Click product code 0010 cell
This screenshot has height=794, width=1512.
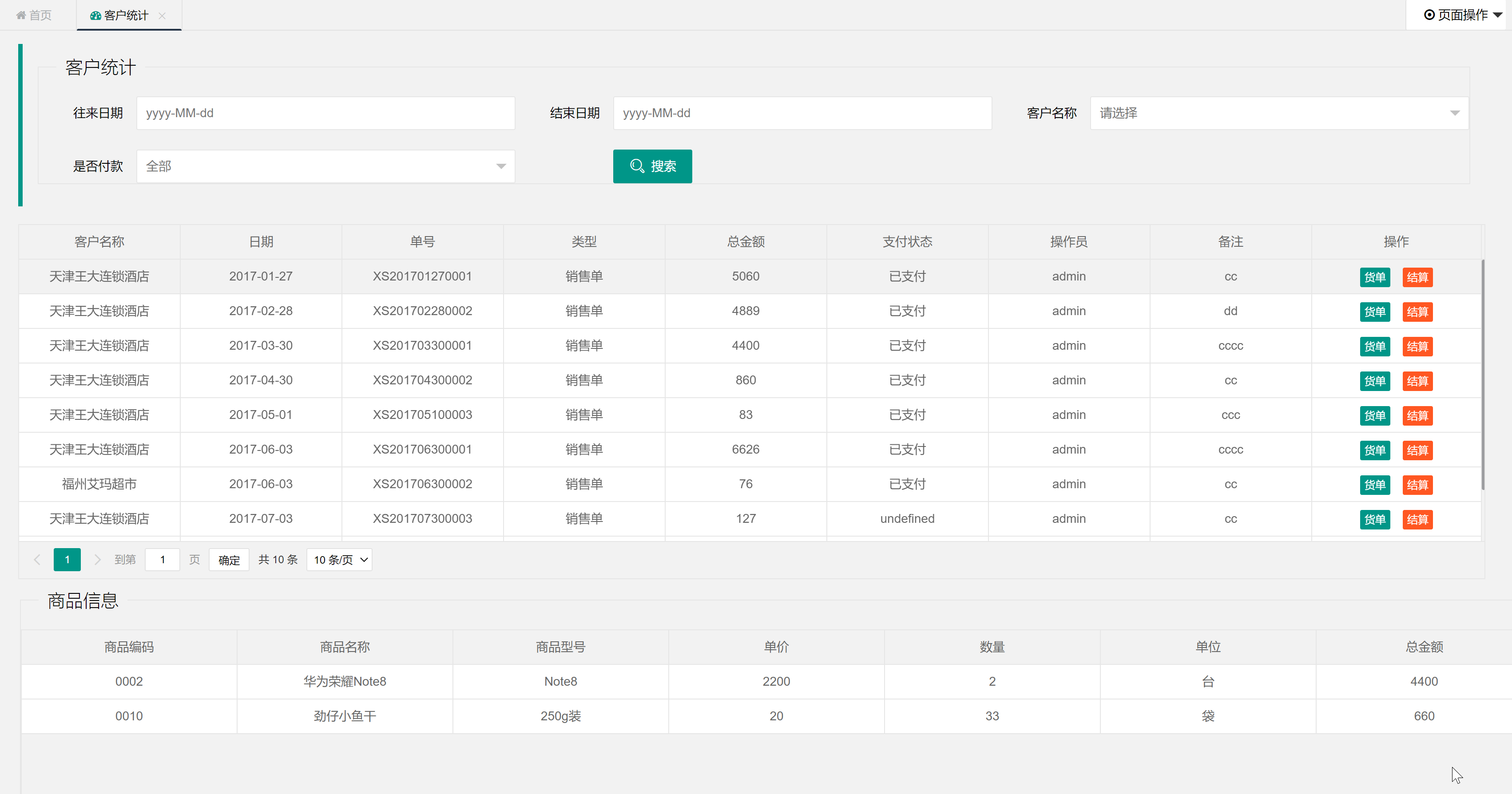pos(129,716)
